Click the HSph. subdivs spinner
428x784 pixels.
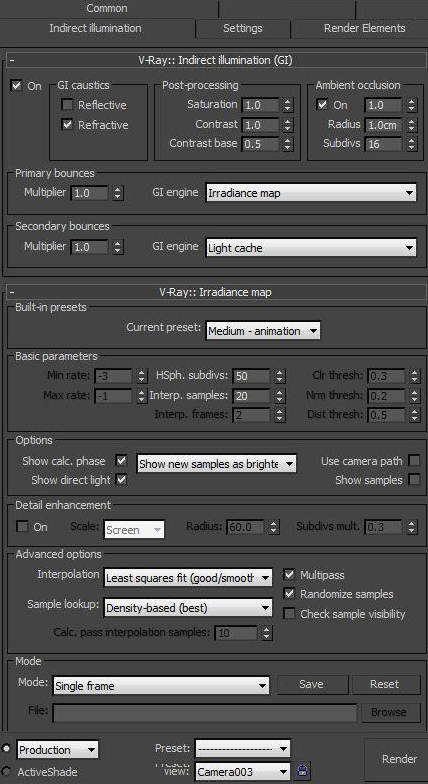point(280,376)
